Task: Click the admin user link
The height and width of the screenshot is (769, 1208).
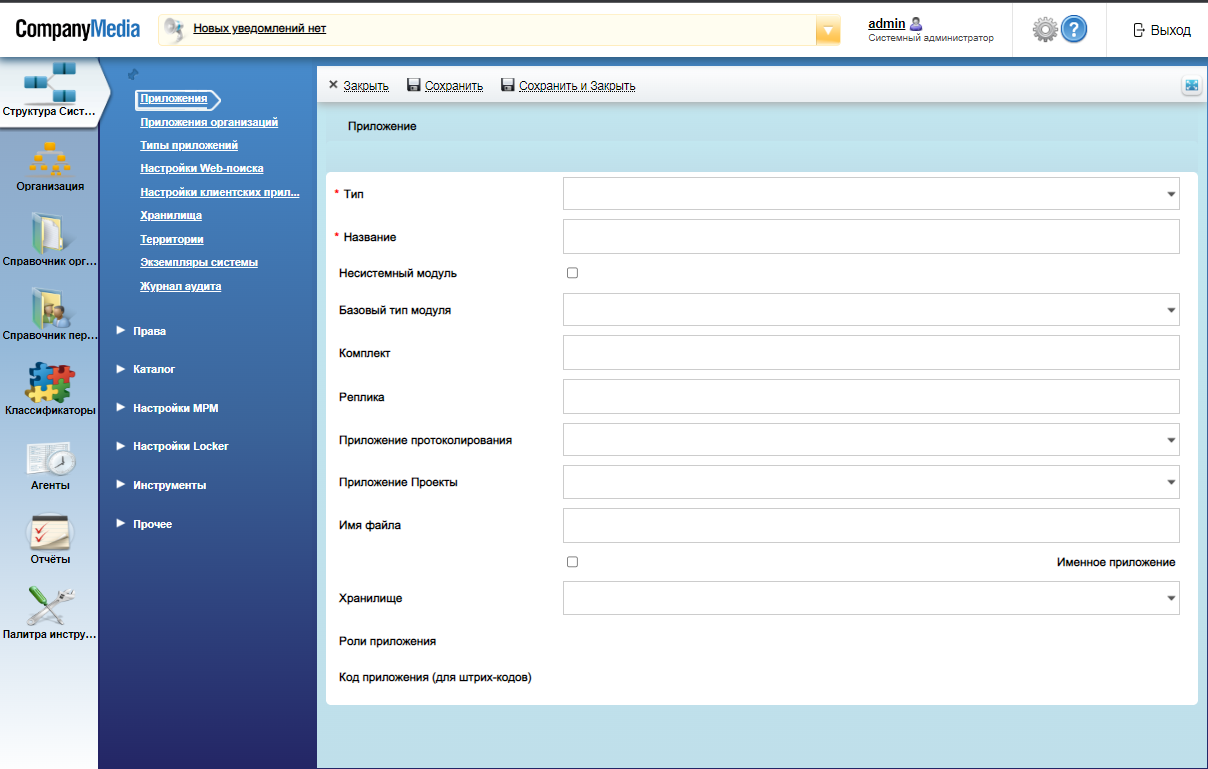Action: tap(887, 23)
